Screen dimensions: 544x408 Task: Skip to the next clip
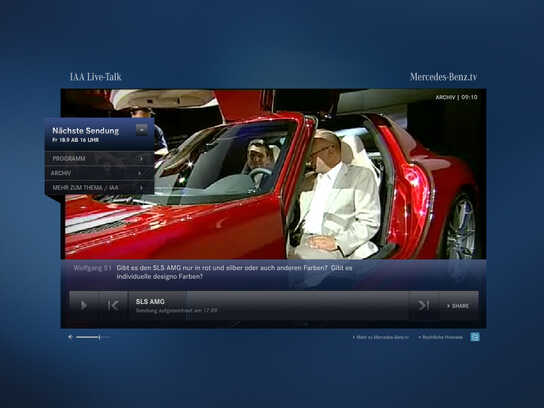[x=424, y=306]
